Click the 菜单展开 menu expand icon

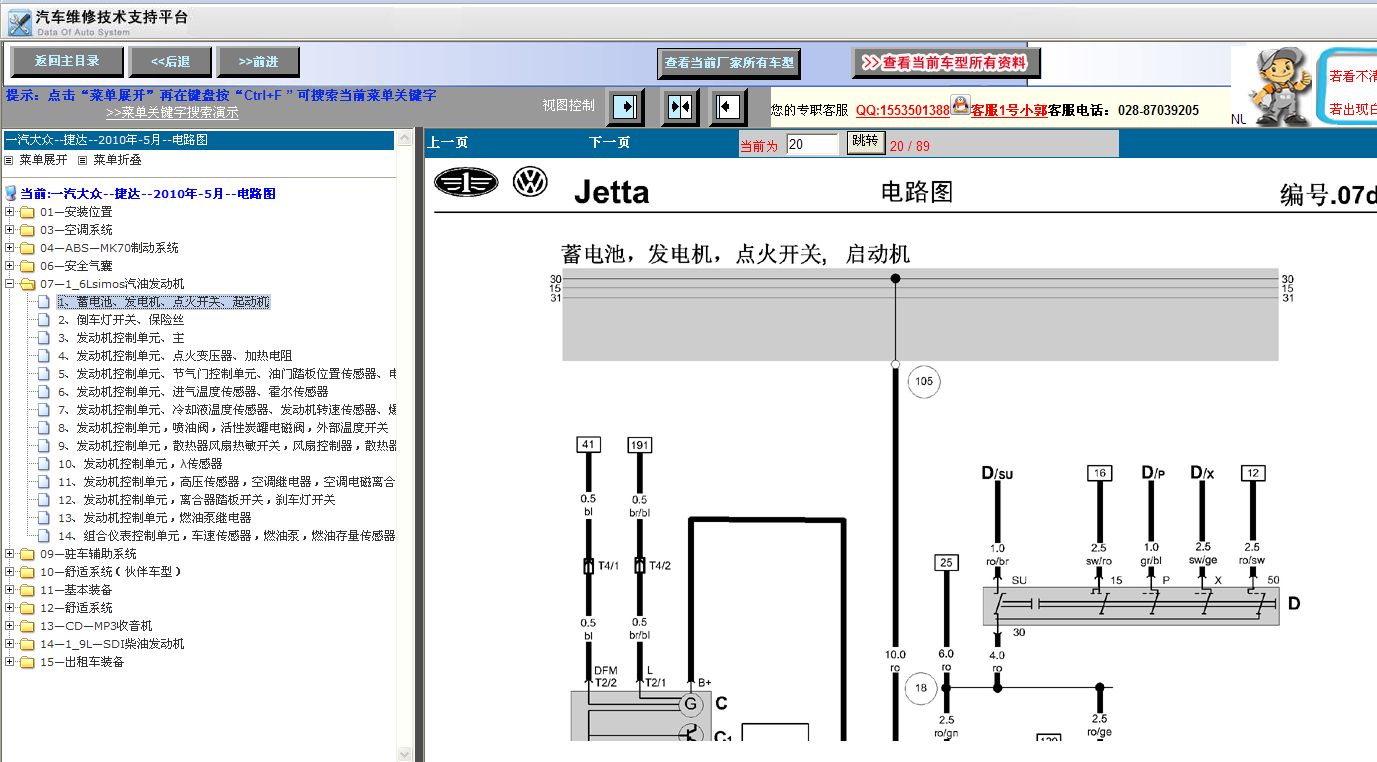point(9,159)
